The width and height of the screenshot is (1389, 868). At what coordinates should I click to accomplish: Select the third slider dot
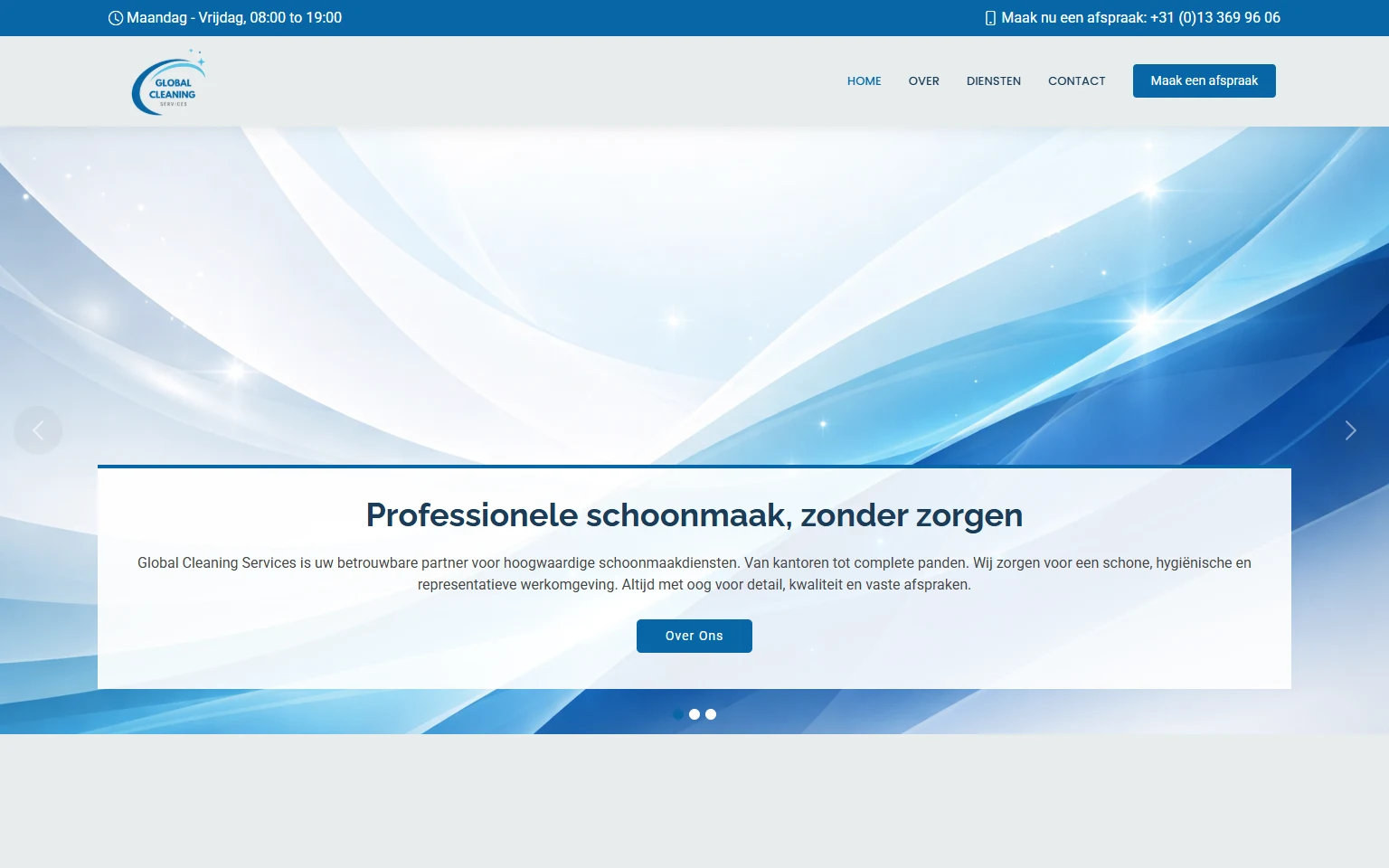point(711,714)
